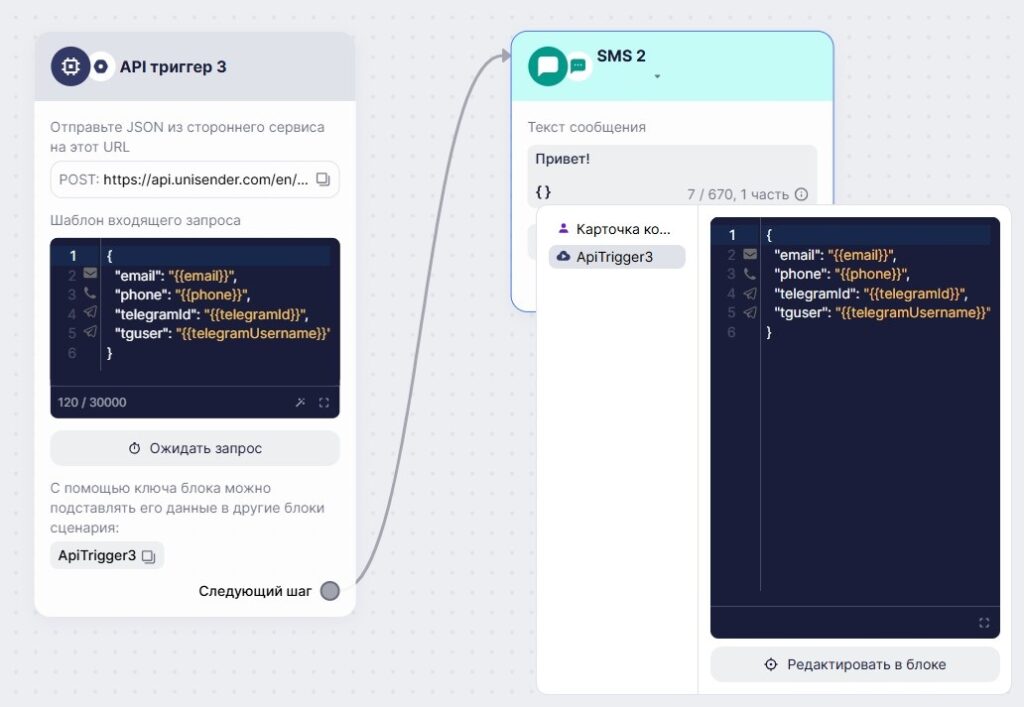The width and height of the screenshot is (1024, 707).
Task: Expand the API trigger template editor to fullscreen
Action: pyautogui.click(x=324, y=402)
